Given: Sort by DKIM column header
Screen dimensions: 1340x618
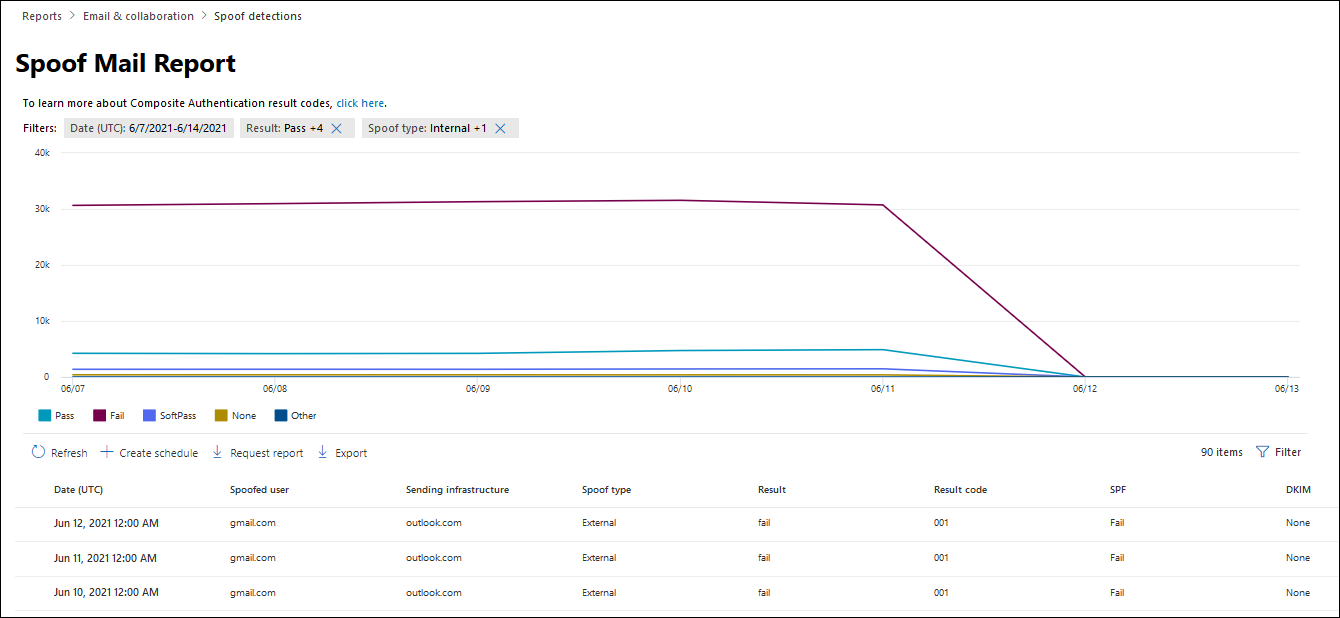Looking at the screenshot, I should pyautogui.click(x=1298, y=490).
